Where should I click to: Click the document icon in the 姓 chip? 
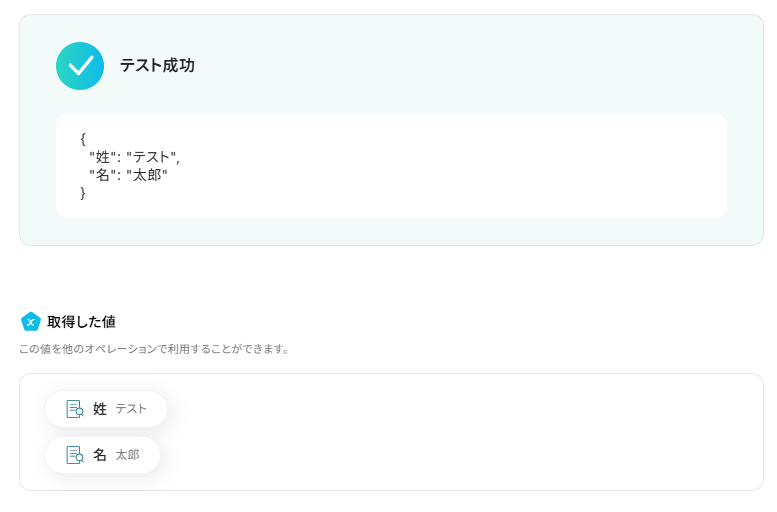coord(74,409)
